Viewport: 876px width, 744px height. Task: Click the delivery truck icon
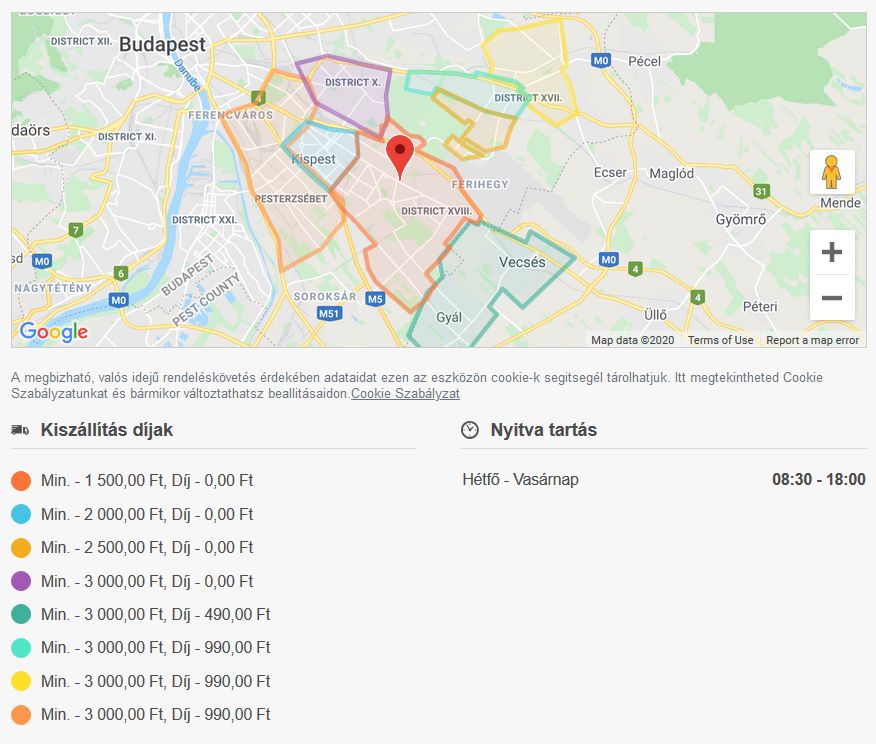tap(20, 430)
